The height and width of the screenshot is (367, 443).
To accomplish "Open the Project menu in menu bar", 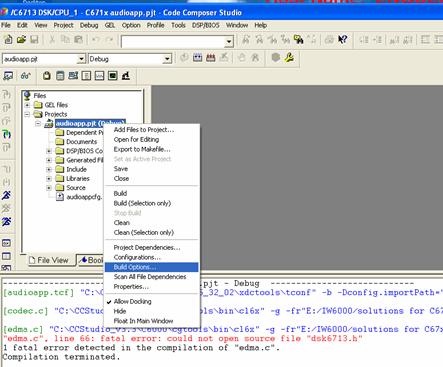I will [63, 25].
